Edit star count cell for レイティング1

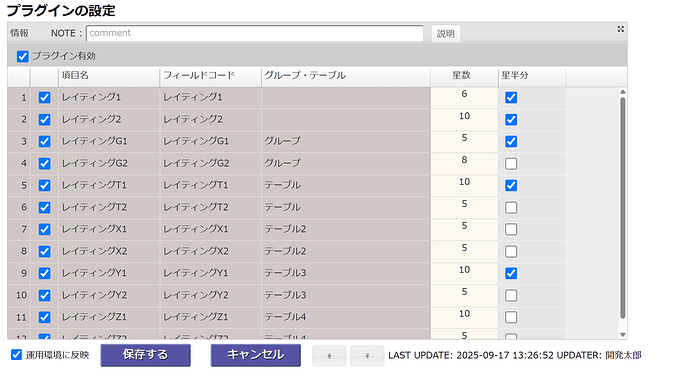click(464, 97)
